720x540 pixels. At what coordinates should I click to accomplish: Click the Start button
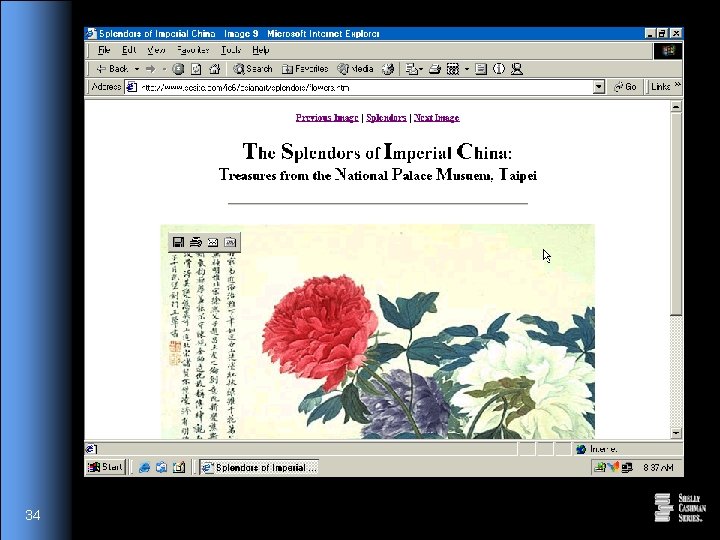pyautogui.click(x=106, y=467)
